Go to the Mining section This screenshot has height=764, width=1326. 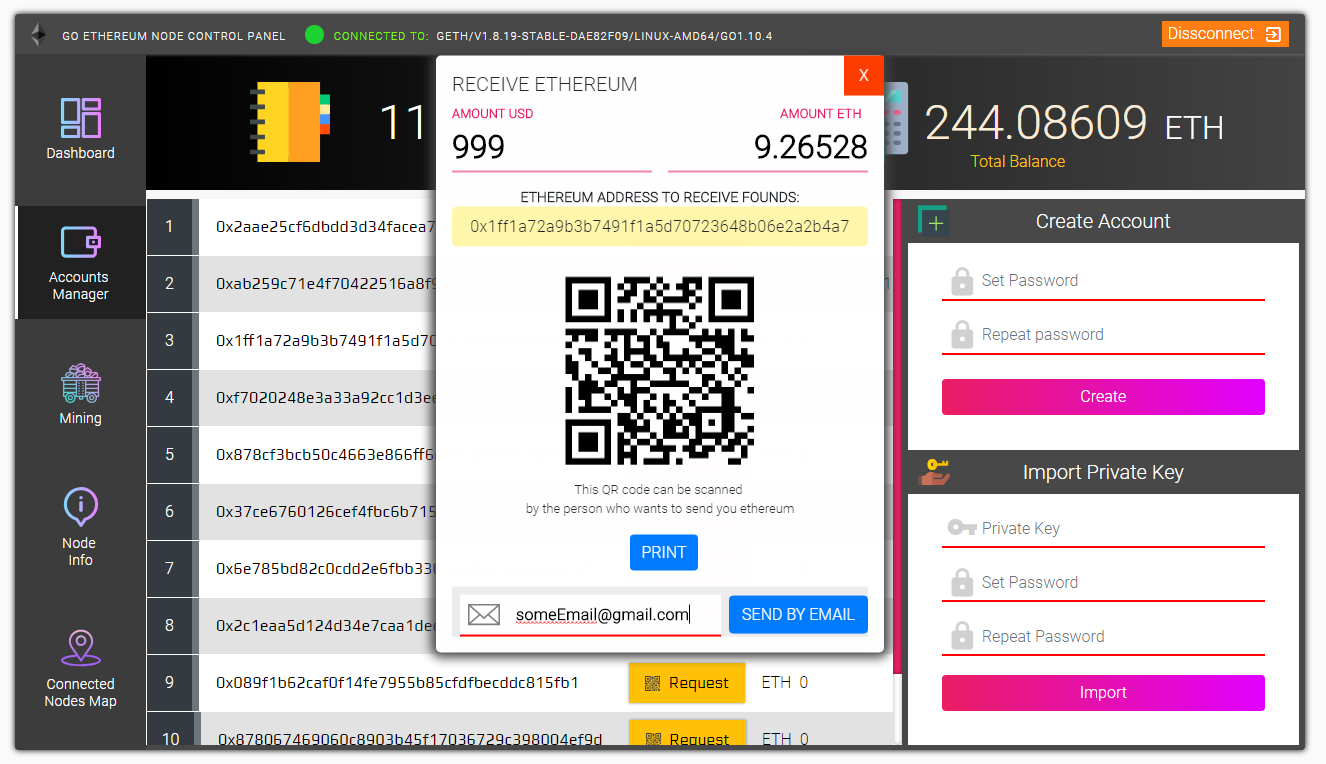(x=80, y=395)
